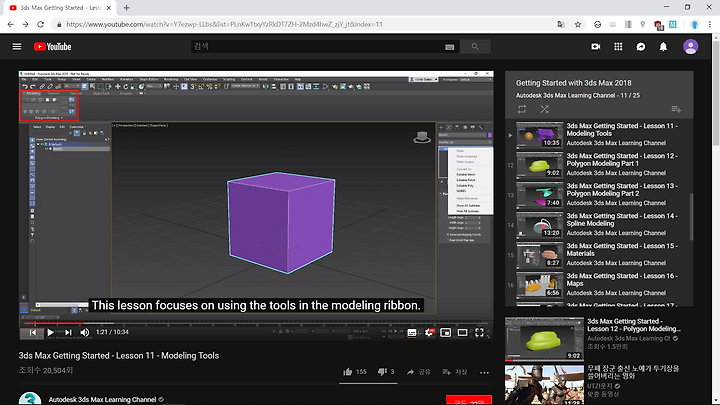
Task: Go forward in the browser
Action: tap(25, 24)
